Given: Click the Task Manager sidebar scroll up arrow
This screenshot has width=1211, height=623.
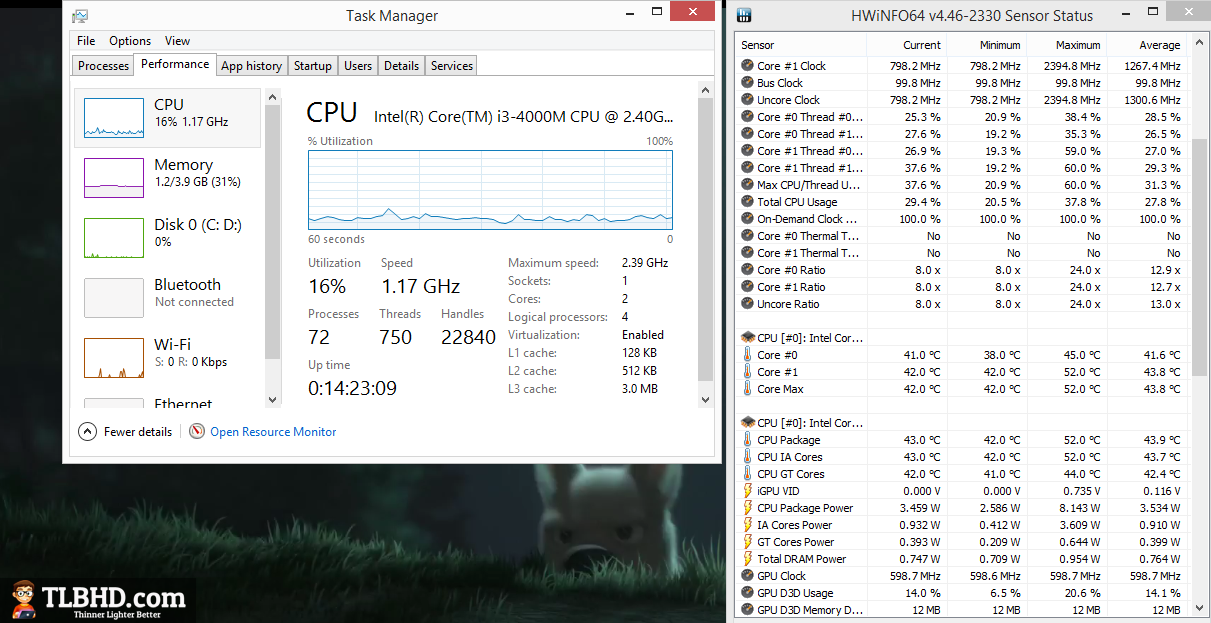Looking at the screenshot, I should coord(273,97).
